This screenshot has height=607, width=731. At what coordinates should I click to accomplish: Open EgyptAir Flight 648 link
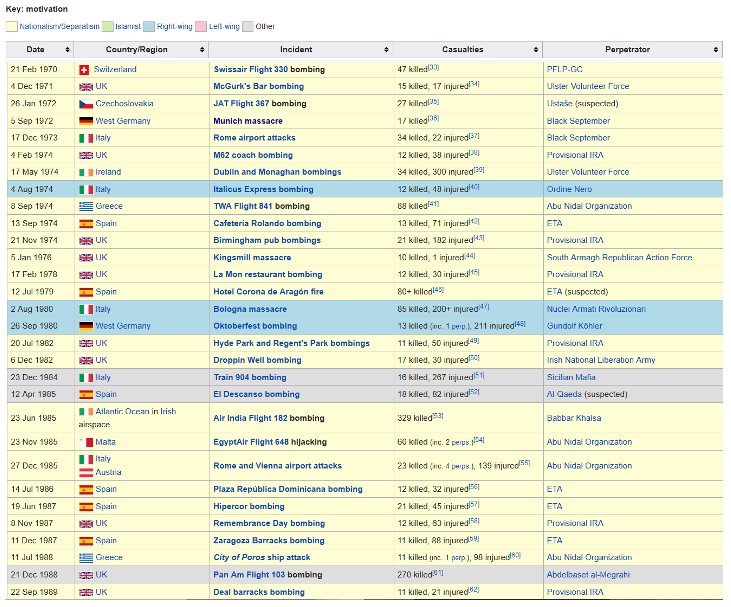(x=251, y=442)
